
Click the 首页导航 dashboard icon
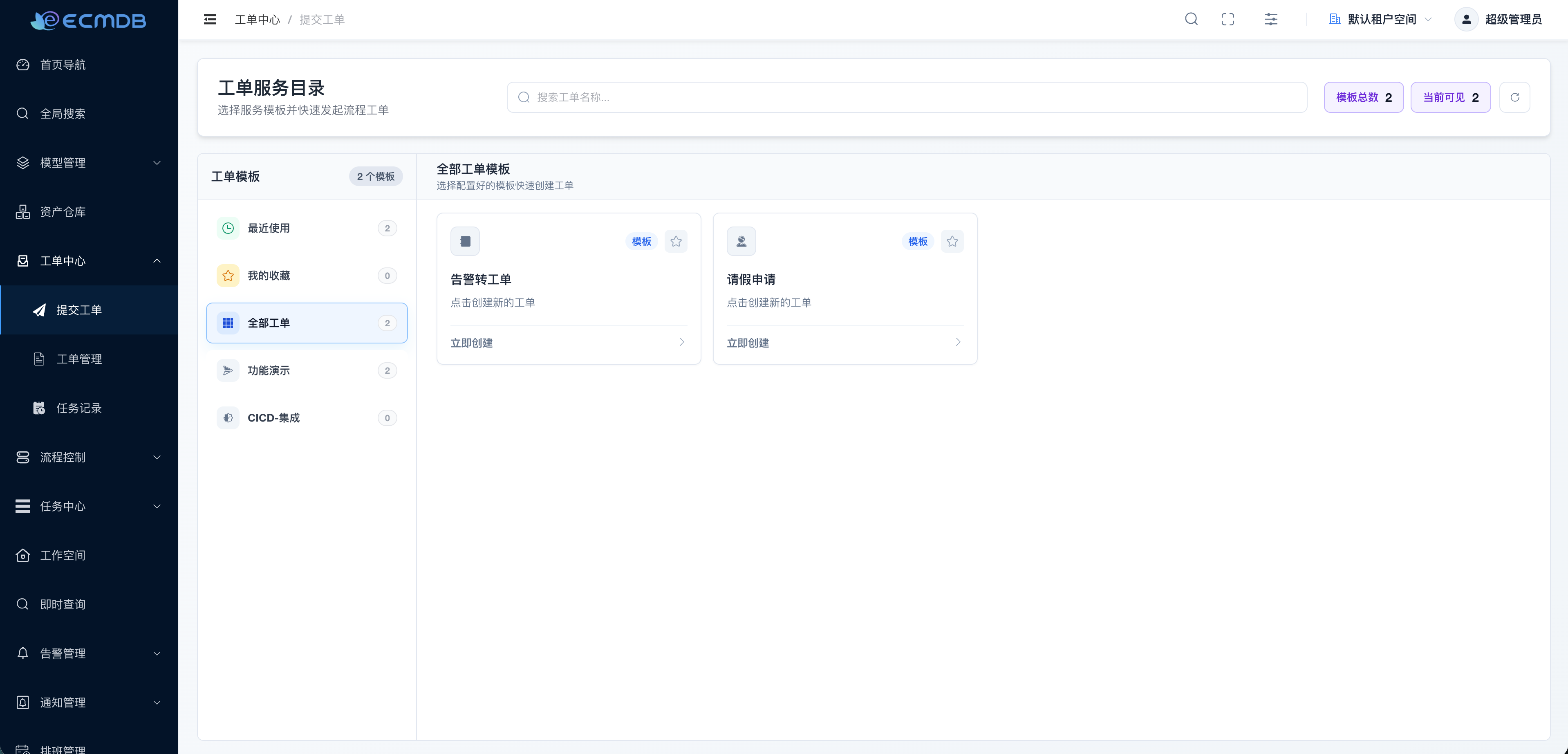point(22,65)
